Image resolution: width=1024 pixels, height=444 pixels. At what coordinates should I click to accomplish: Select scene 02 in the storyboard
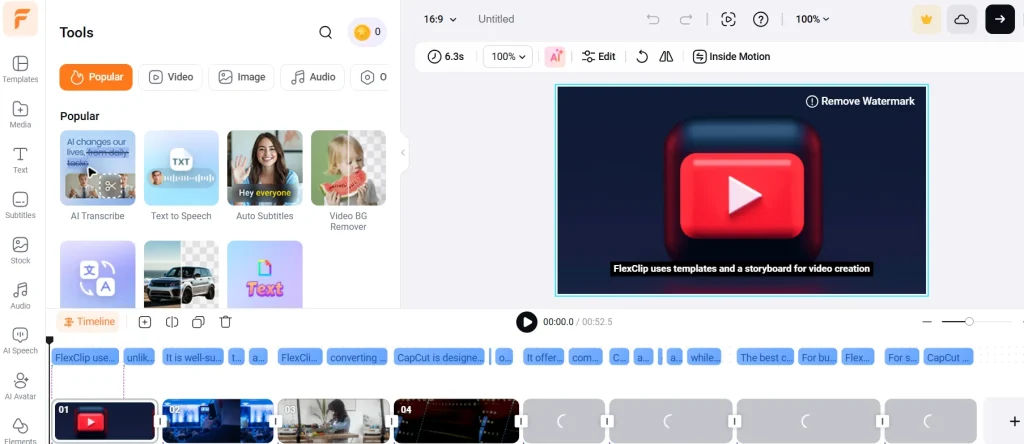point(217,421)
